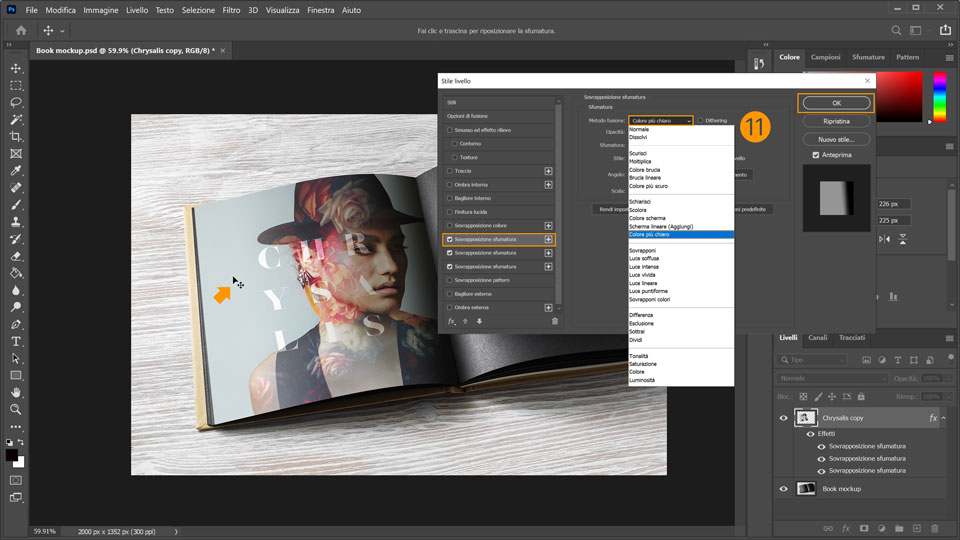The image size is (960, 540).
Task: Click the delete layer trash icon in Livelli
Action: [x=934, y=528]
